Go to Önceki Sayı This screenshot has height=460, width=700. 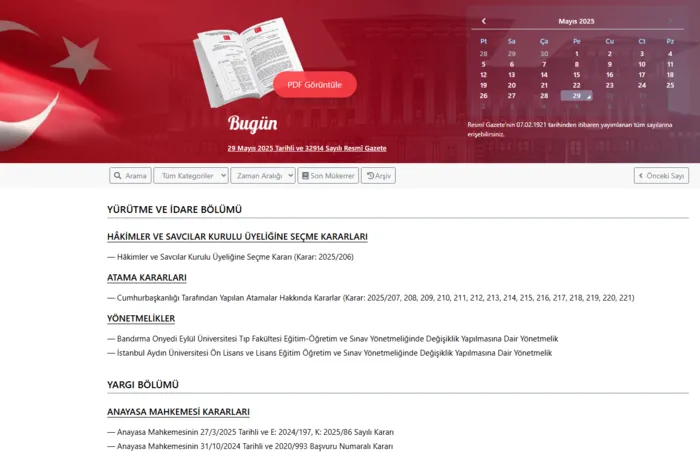(x=661, y=176)
